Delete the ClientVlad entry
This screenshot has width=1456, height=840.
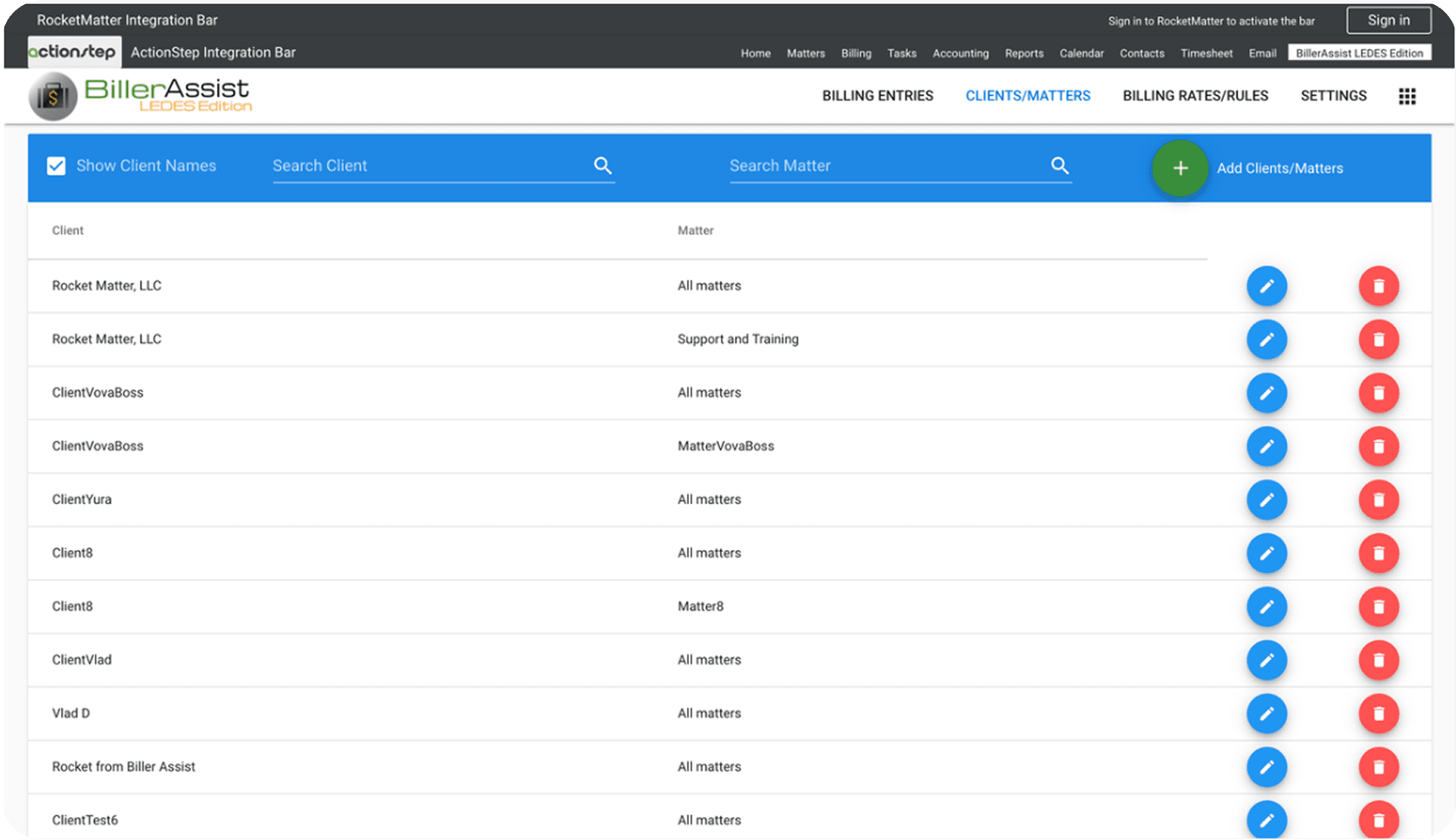click(1378, 660)
